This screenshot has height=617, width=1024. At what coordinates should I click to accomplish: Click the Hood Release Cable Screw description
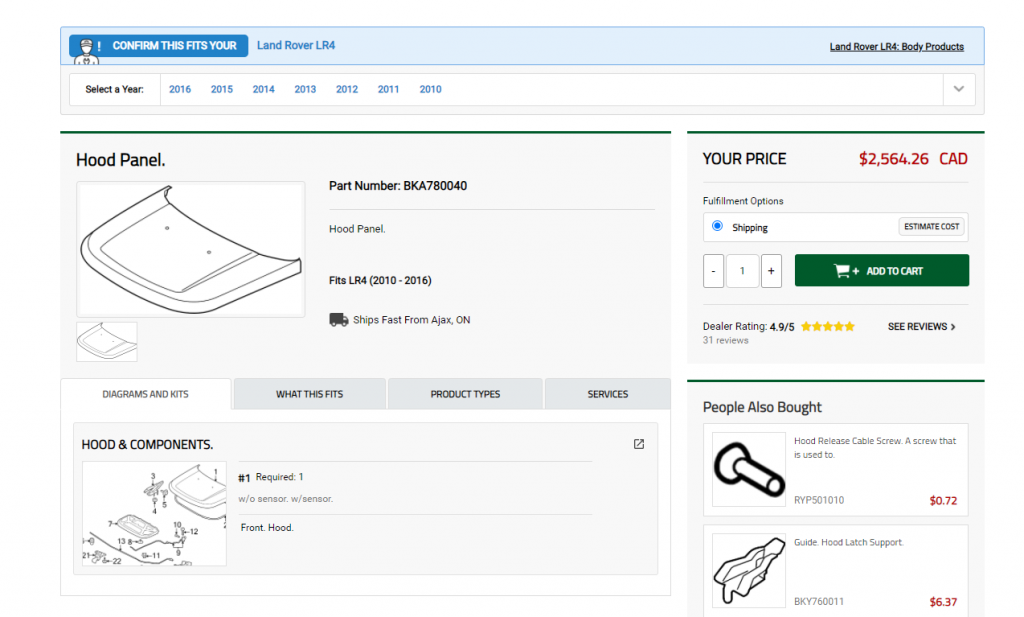coord(875,448)
